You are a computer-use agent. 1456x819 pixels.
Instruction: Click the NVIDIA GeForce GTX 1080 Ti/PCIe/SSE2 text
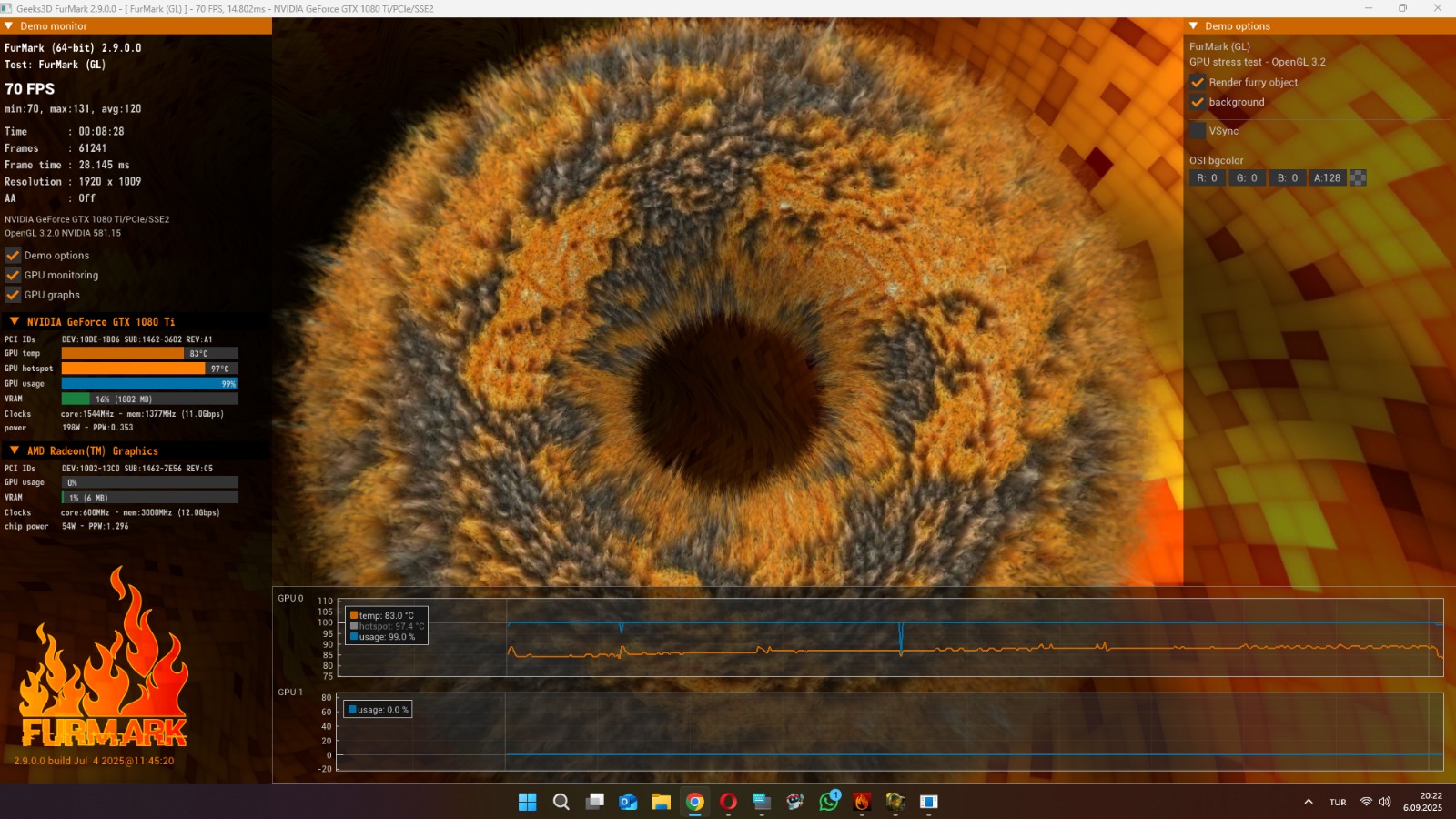(x=87, y=219)
